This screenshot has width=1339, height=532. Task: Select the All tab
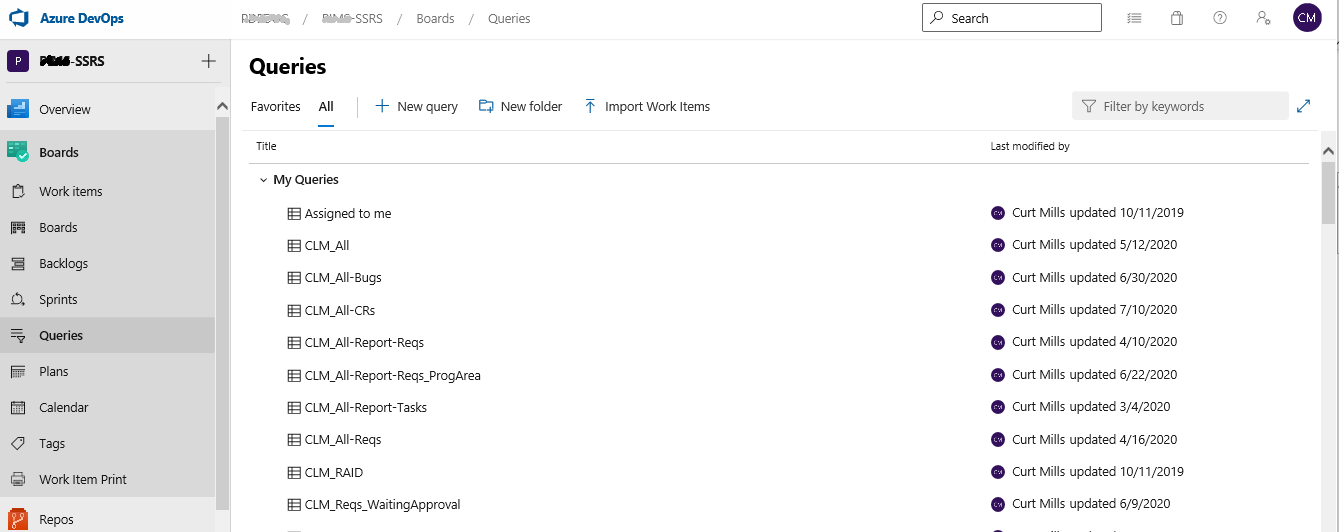(326, 106)
